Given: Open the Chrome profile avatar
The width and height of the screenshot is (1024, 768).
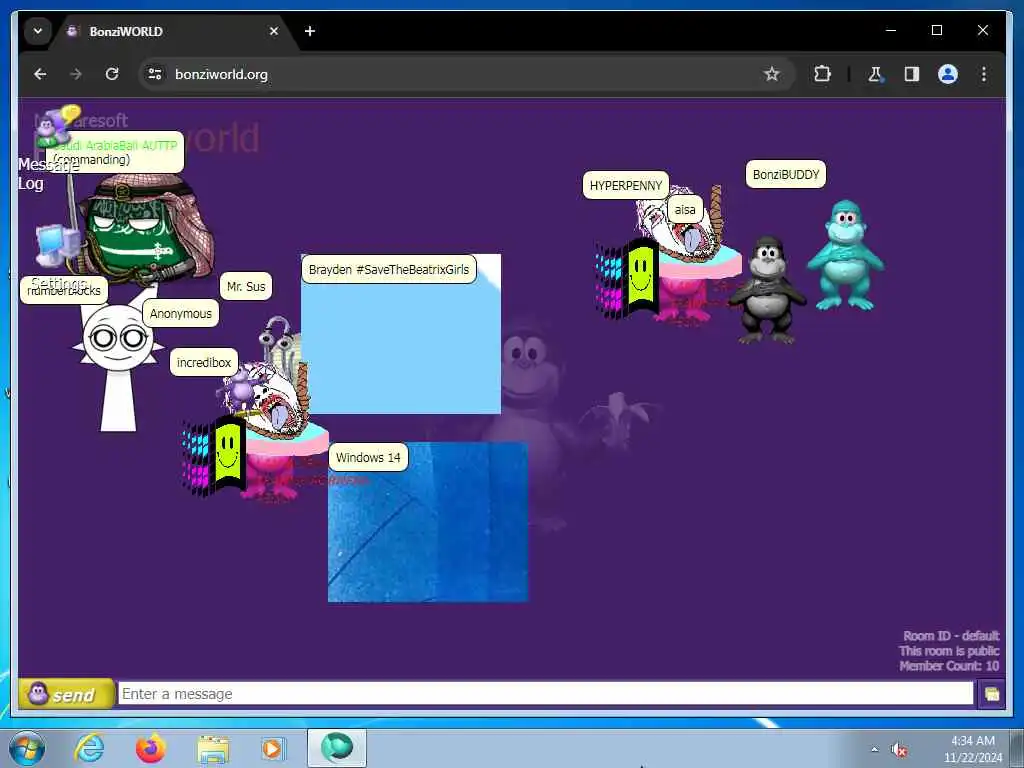Looking at the screenshot, I should pos(948,74).
